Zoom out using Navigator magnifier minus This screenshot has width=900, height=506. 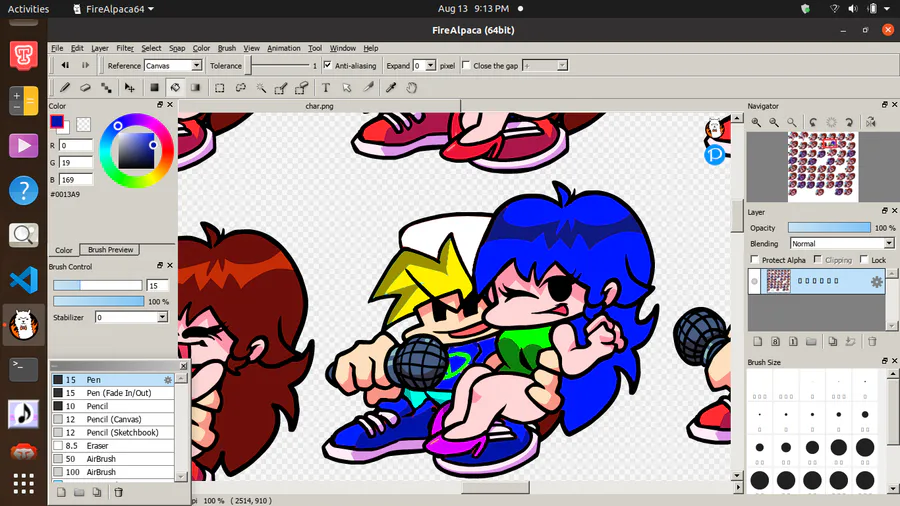[x=774, y=122]
